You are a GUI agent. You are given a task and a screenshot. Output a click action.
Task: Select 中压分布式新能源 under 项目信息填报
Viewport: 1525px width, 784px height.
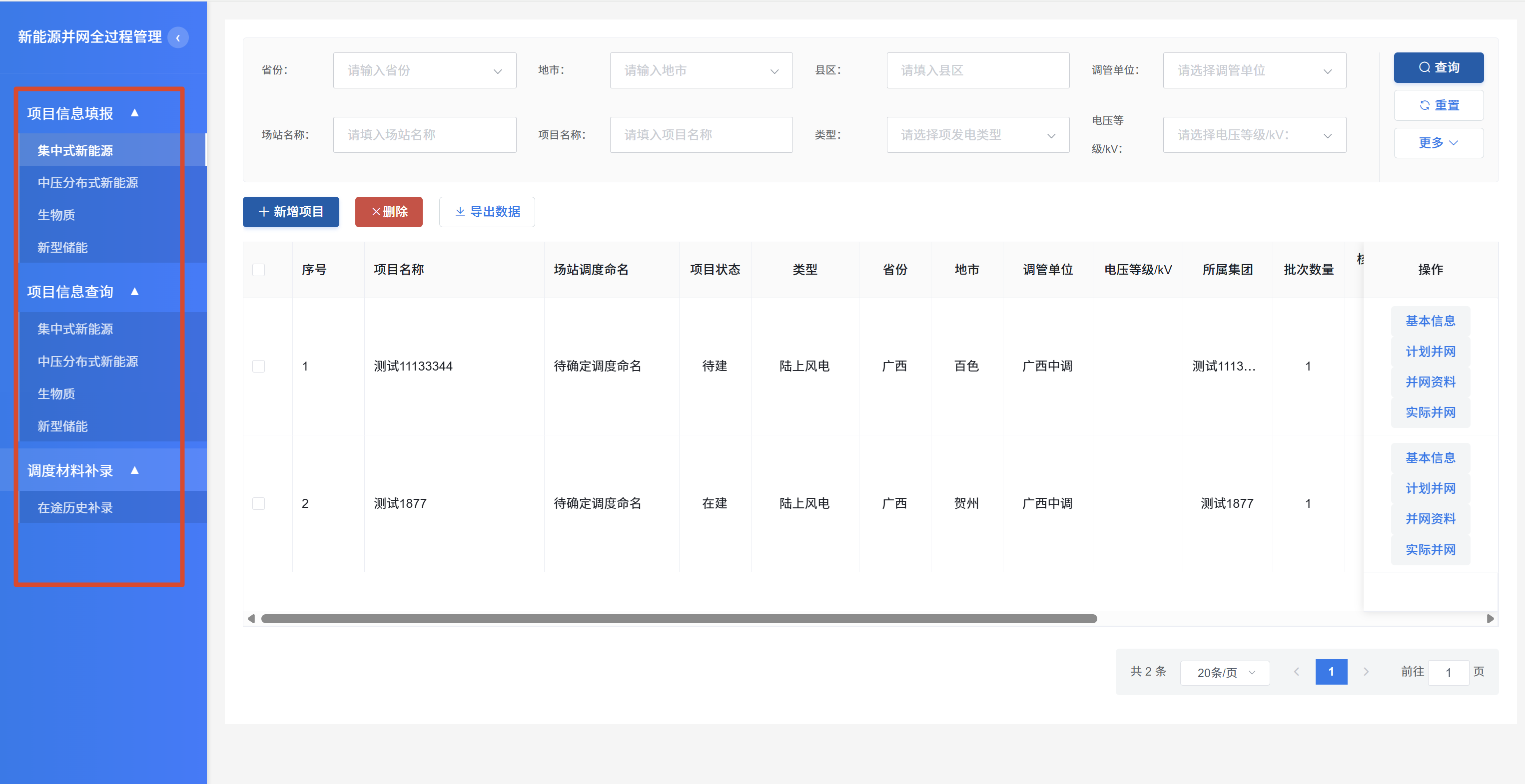[x=112, y=183]
